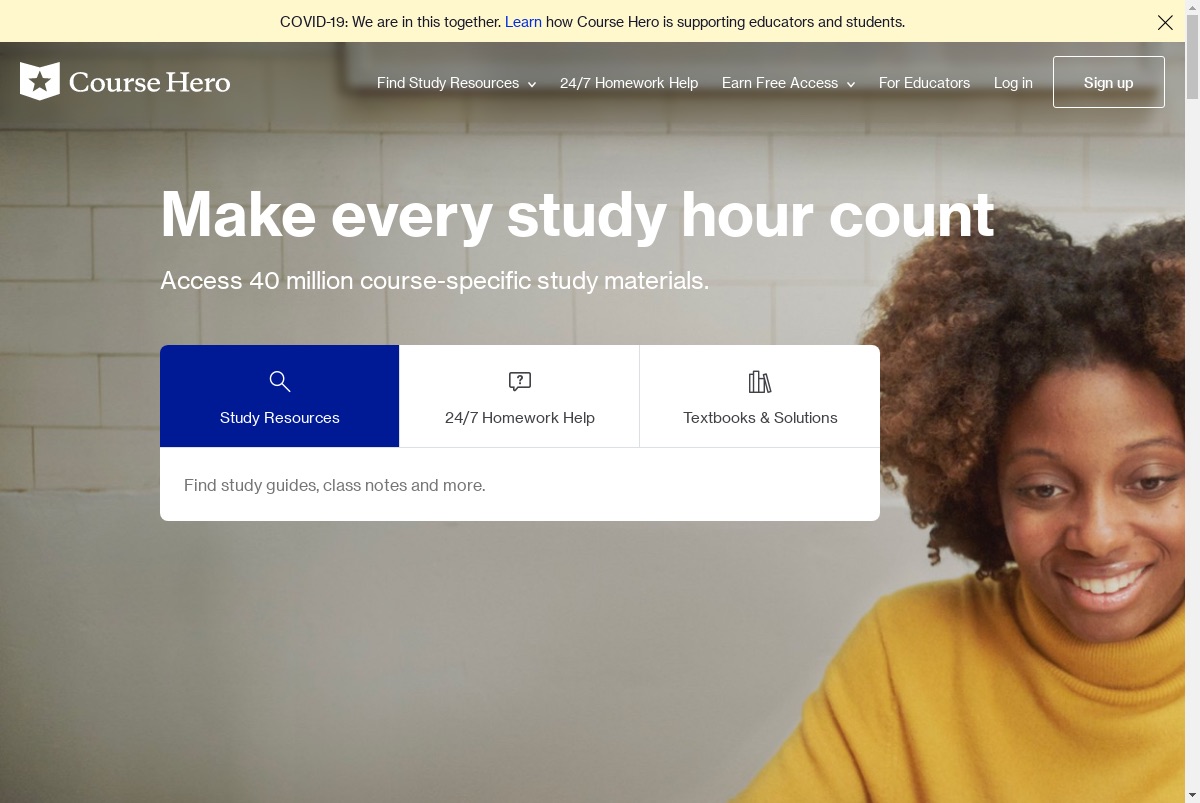Image resolution: width=1200 pixels, height=803 pixels.
Task: Switch to the 24/7 Homework Help tab
Action: point(520,396)
